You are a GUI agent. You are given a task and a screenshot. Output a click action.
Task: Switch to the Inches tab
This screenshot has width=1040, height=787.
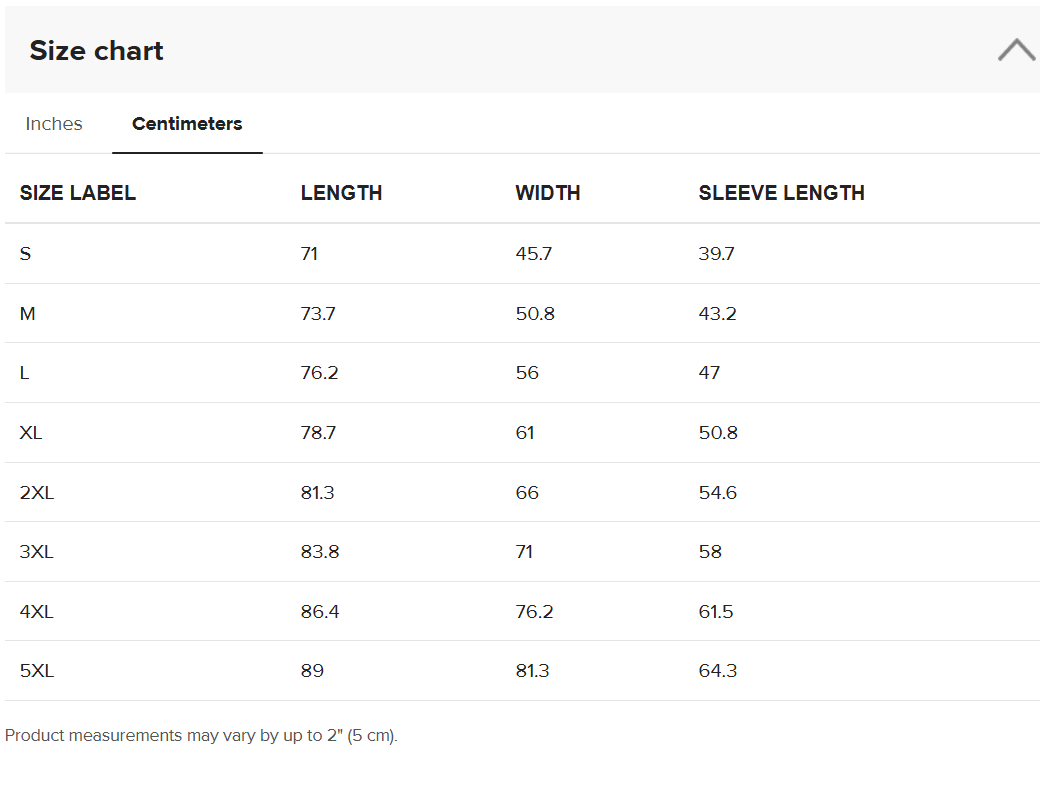(x=54, y=124)
